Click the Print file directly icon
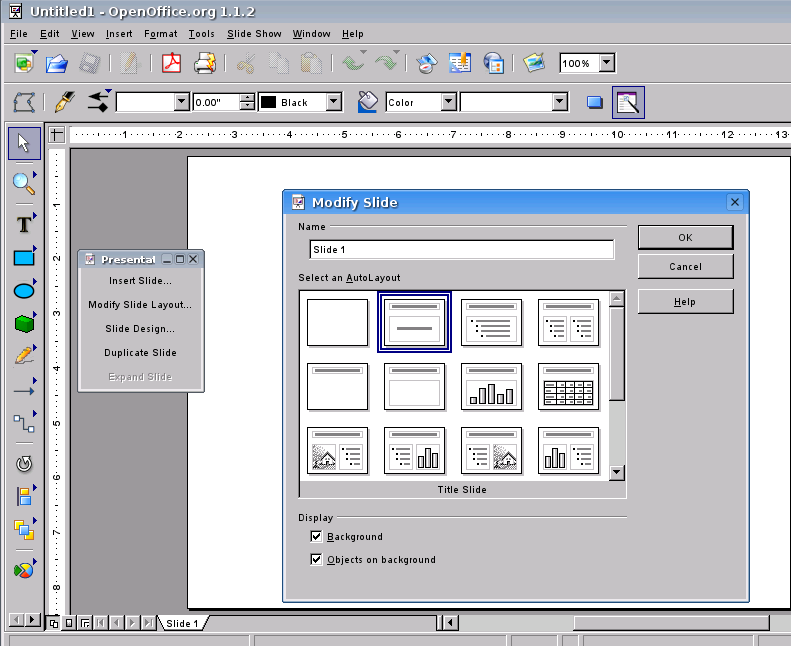 [x=205, y=64]
